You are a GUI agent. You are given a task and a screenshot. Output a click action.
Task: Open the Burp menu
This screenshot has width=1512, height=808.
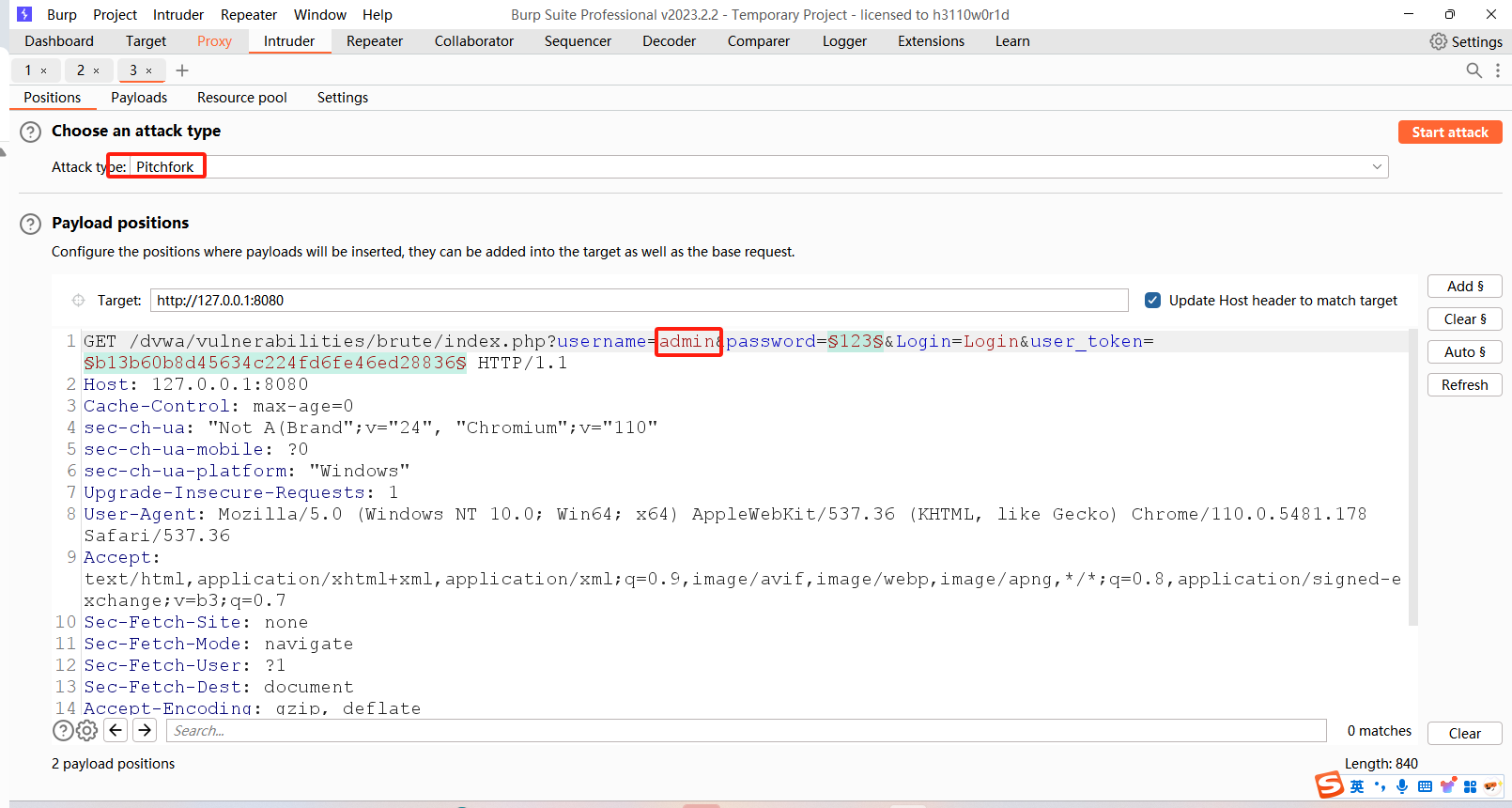[62, 15]
